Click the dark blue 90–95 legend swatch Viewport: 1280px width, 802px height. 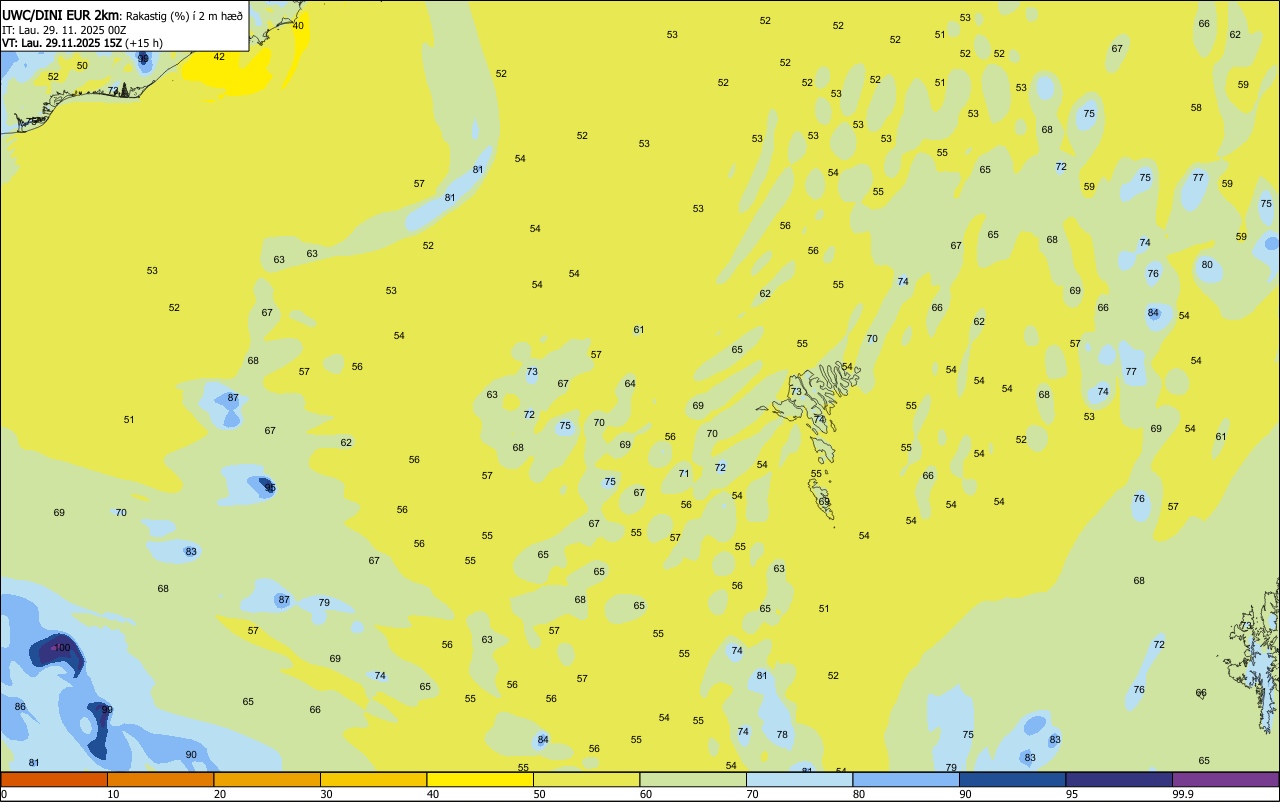1013,779
